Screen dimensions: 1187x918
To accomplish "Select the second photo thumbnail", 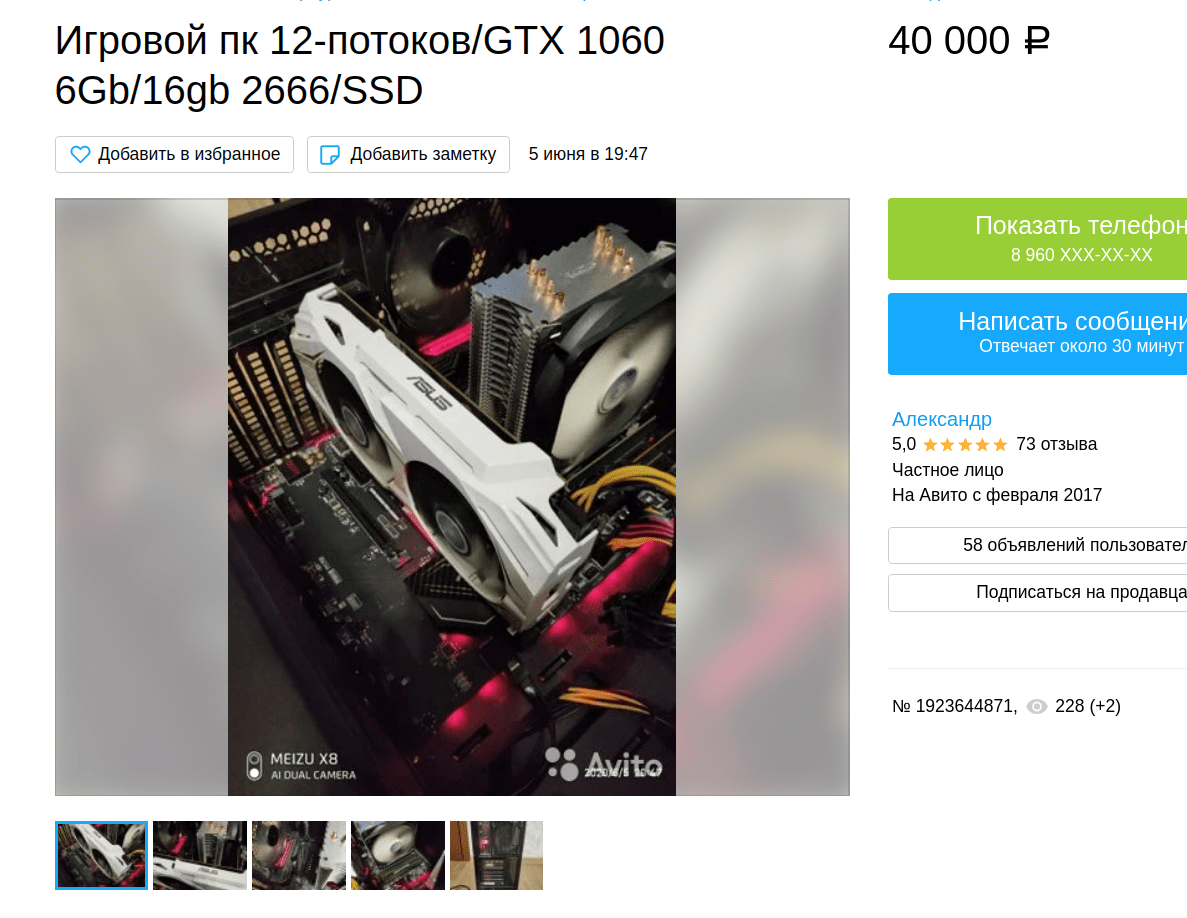I will pos(200,855).
